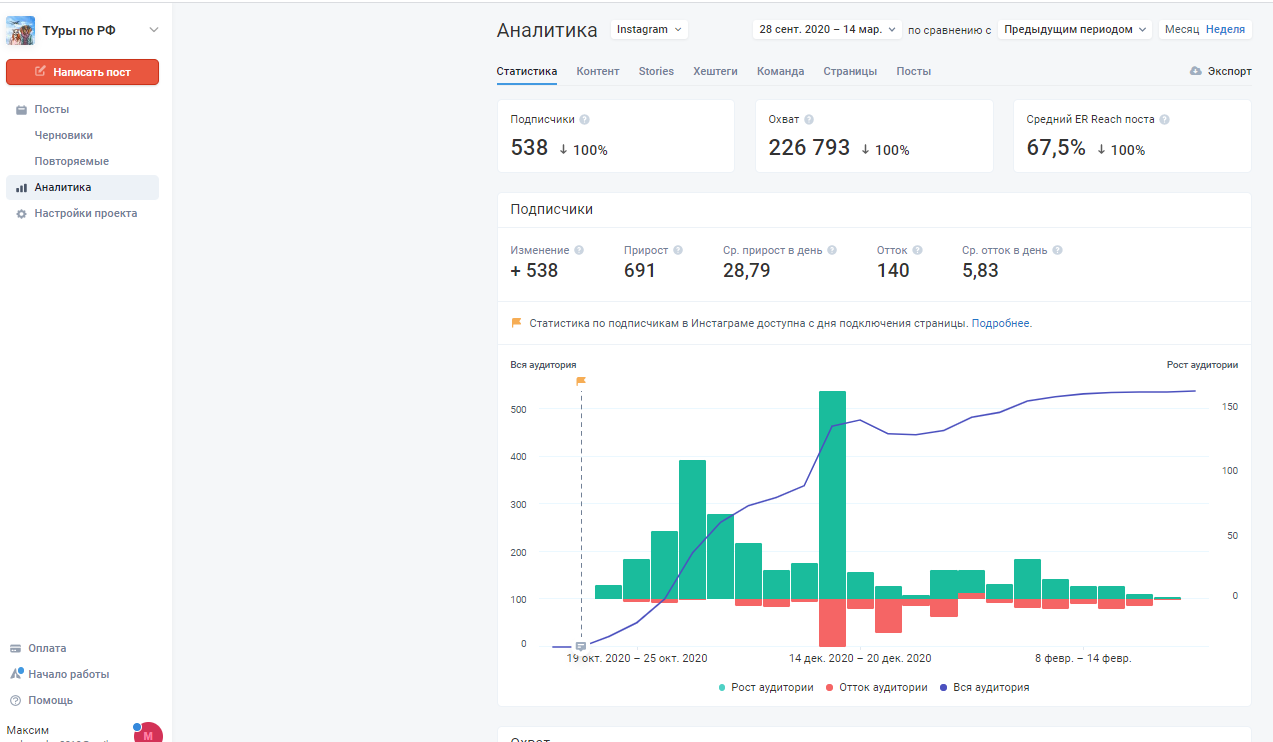
Task: Click the Оплата card icon
Action: [x=16, y=649]
